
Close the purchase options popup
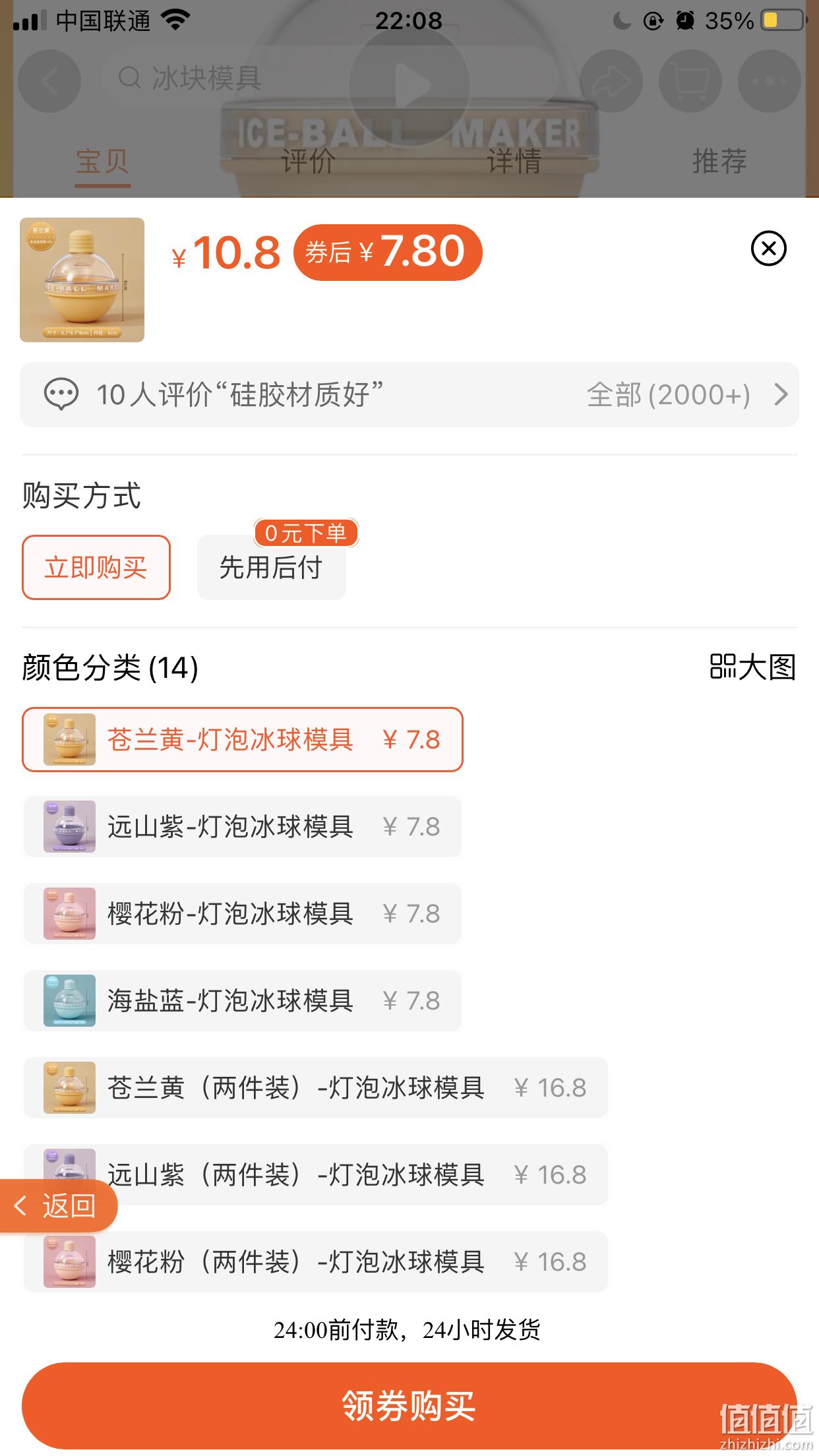coord(768,249)
